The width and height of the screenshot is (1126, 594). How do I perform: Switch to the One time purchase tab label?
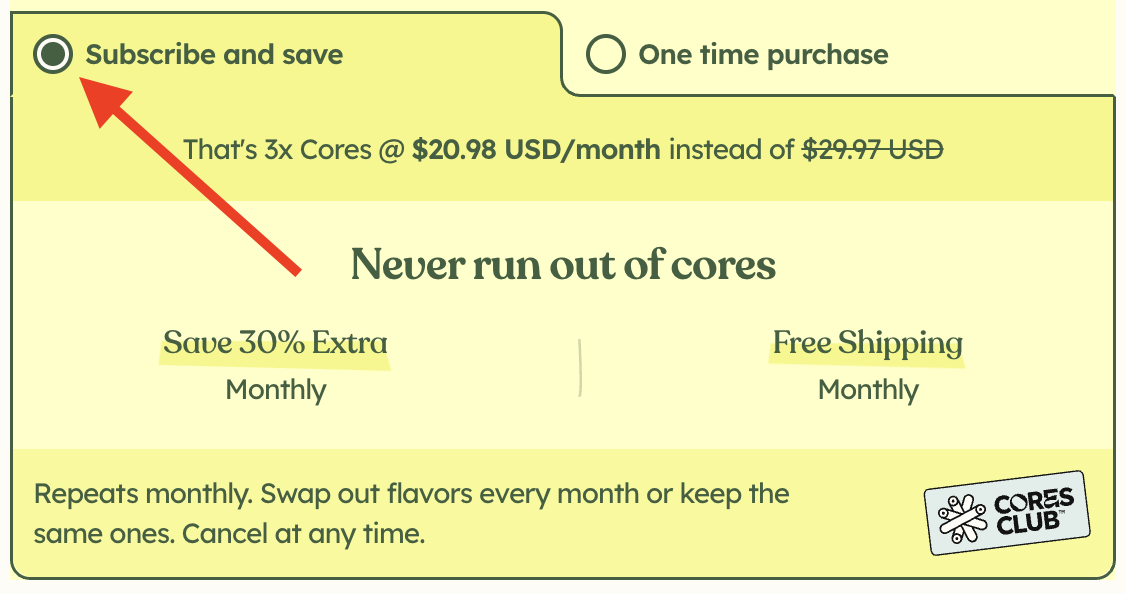763,55
